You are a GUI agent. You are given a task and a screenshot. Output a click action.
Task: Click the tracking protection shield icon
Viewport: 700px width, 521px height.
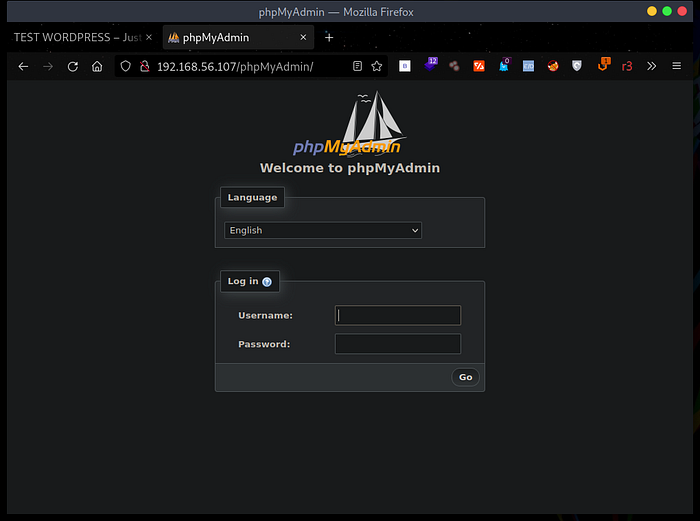click(125, 66)
